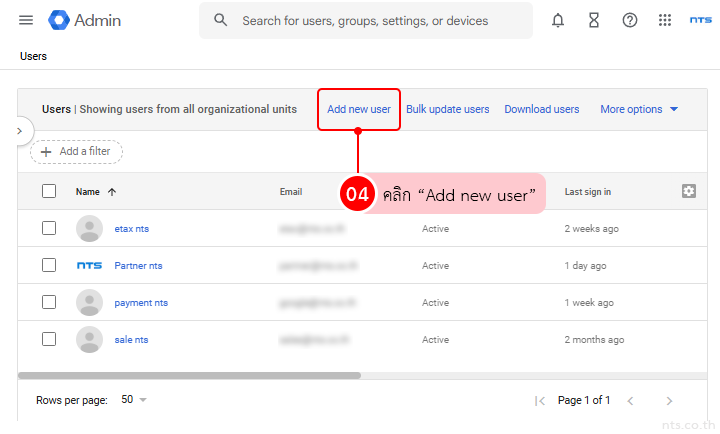This screenshot has width=720, height=434.
Task: Click the Google Admin logo
Action: click(88, 20)
